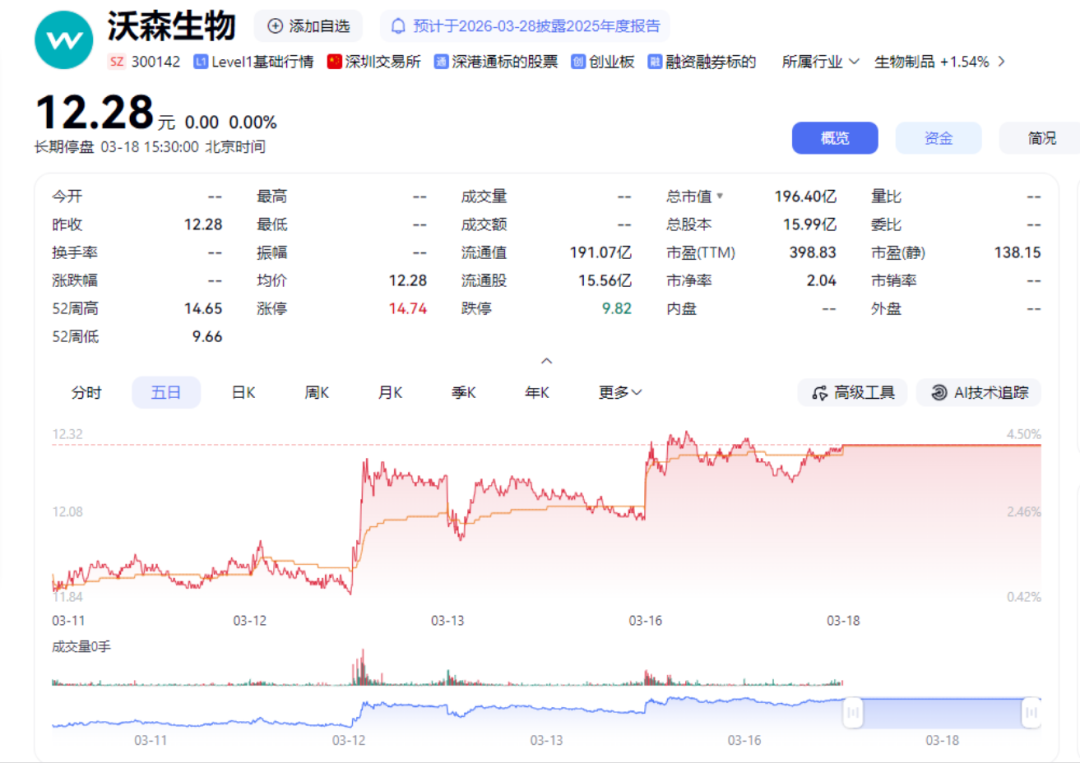Click the spiral icon in AI技术追踪
Image resolution: width=1080 pixels, height=763 pixels.
coord(938,393)
